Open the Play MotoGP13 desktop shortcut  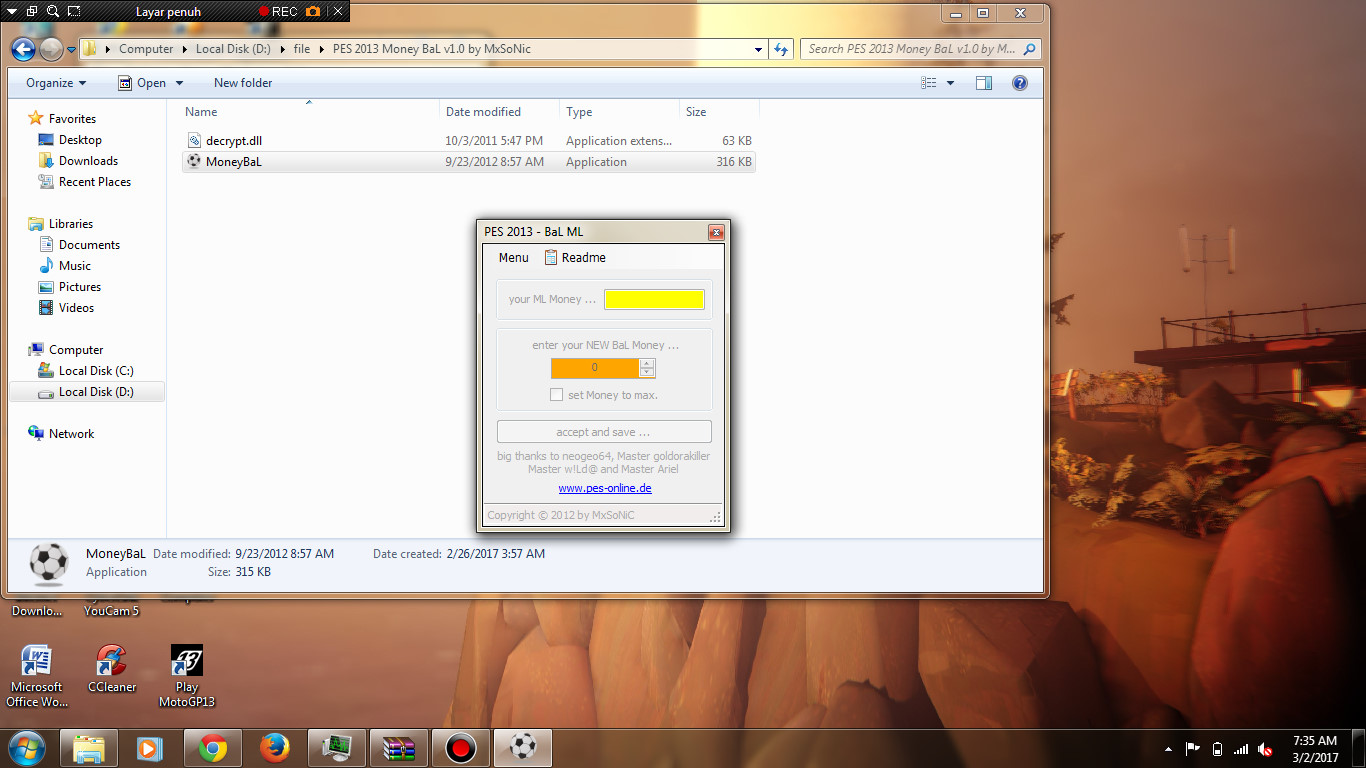click(x=187, y=676)
